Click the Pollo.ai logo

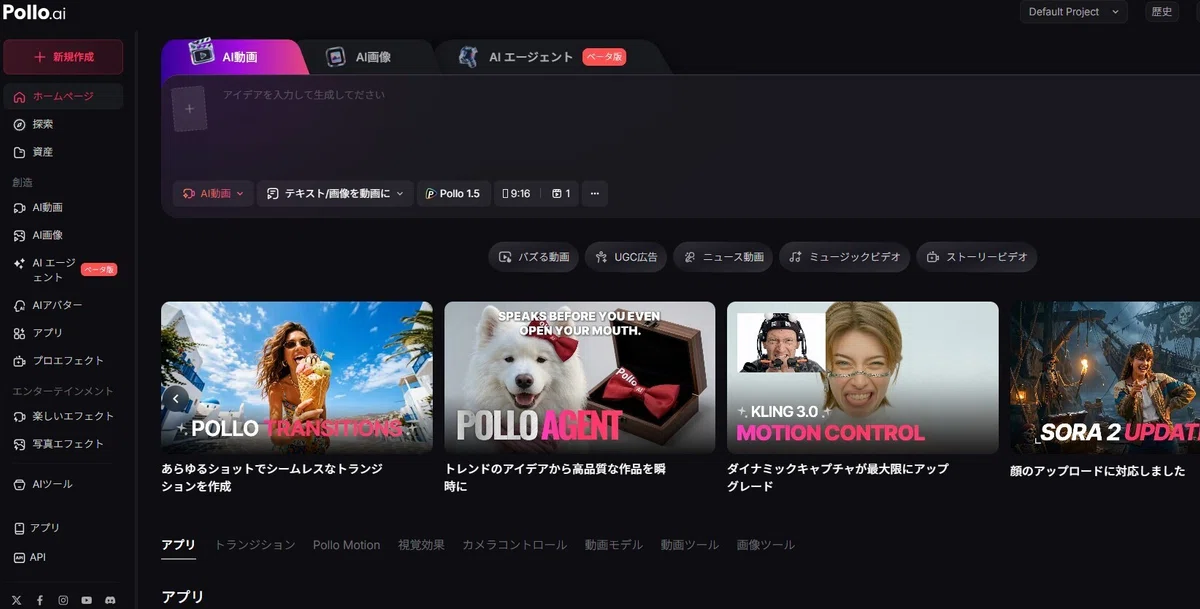[35, 12]
